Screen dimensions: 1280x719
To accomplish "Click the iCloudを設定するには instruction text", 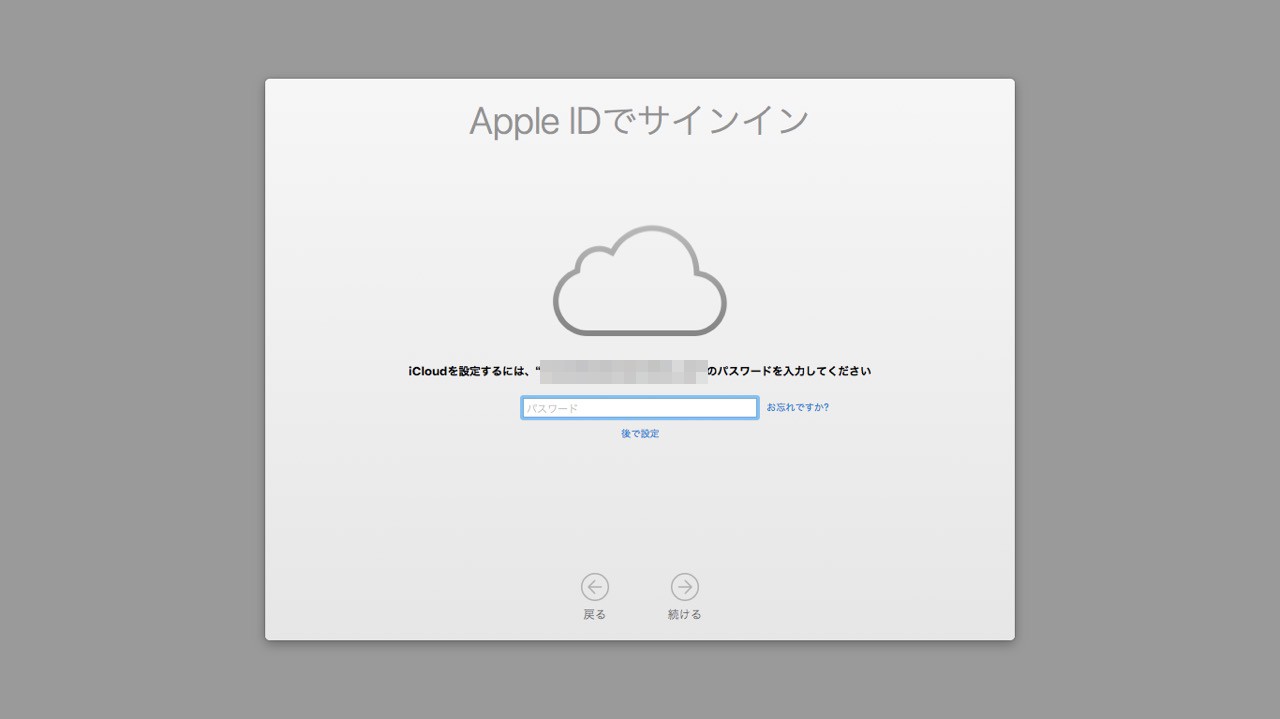I will point(640,371).
